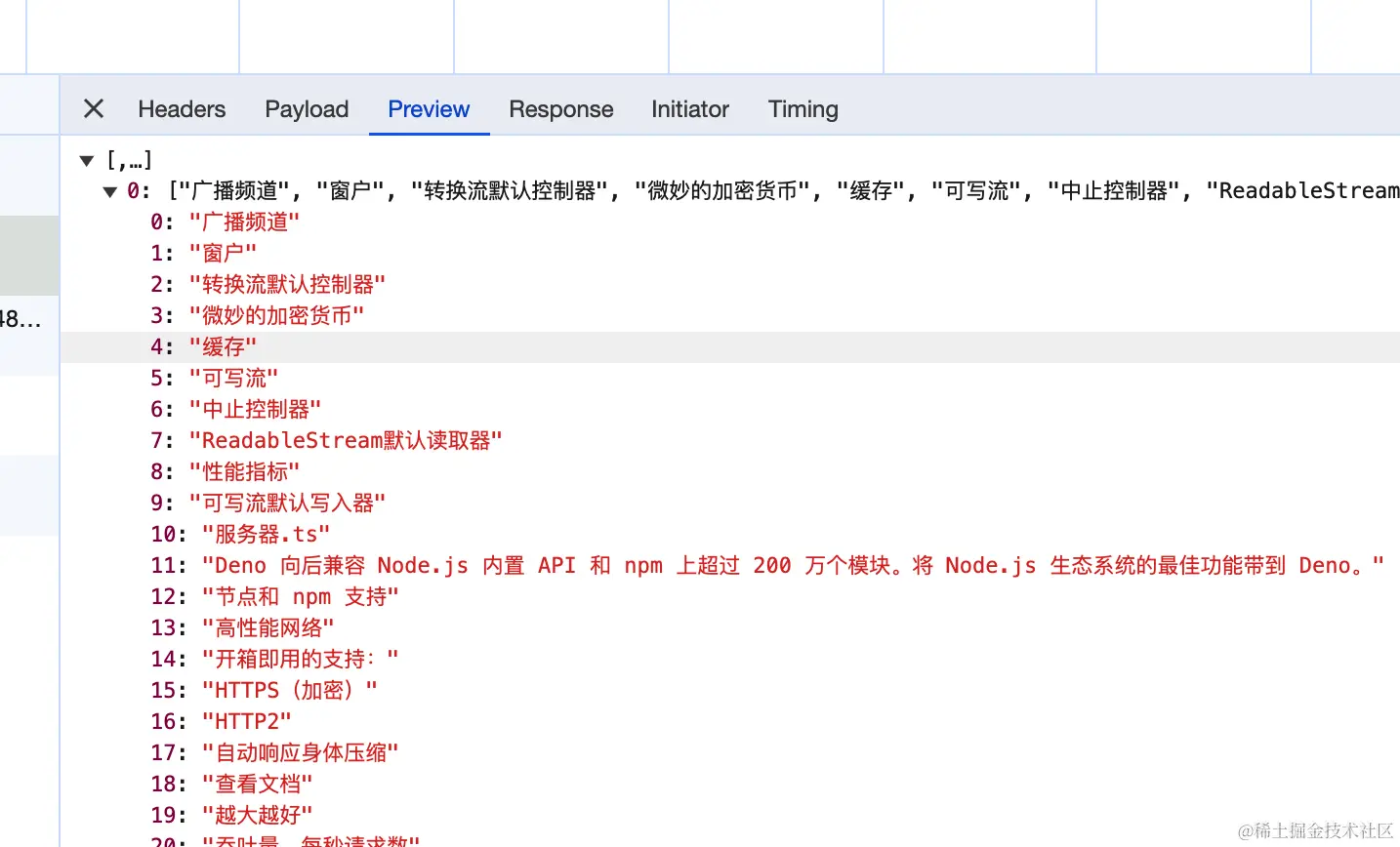Open the Response tab
1400x847 pixels.
[561, 108]
